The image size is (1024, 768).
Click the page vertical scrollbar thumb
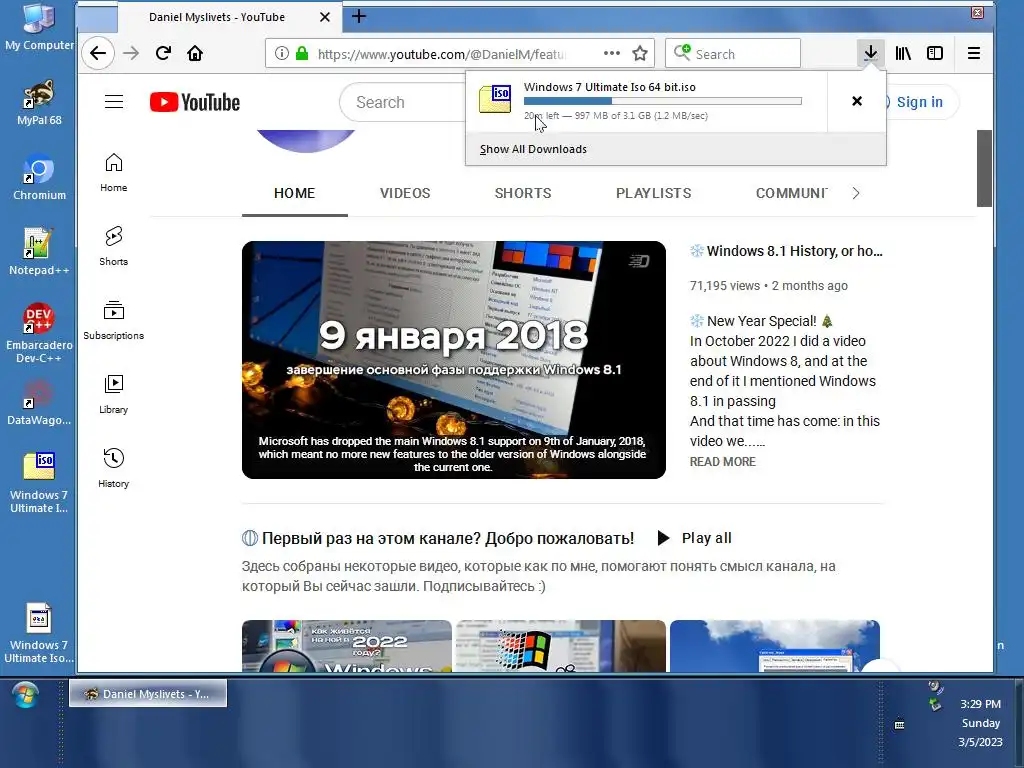(984, 168)
